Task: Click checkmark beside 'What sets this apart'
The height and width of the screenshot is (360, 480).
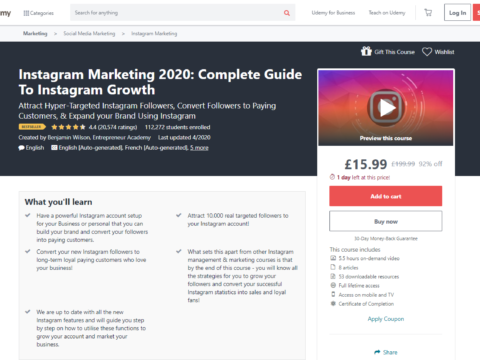Action: (x=179, y=251)
